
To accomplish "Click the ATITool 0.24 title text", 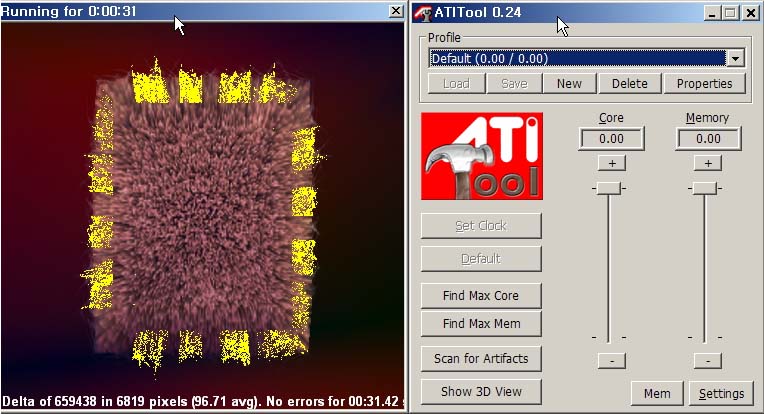I will pos(478,13).
